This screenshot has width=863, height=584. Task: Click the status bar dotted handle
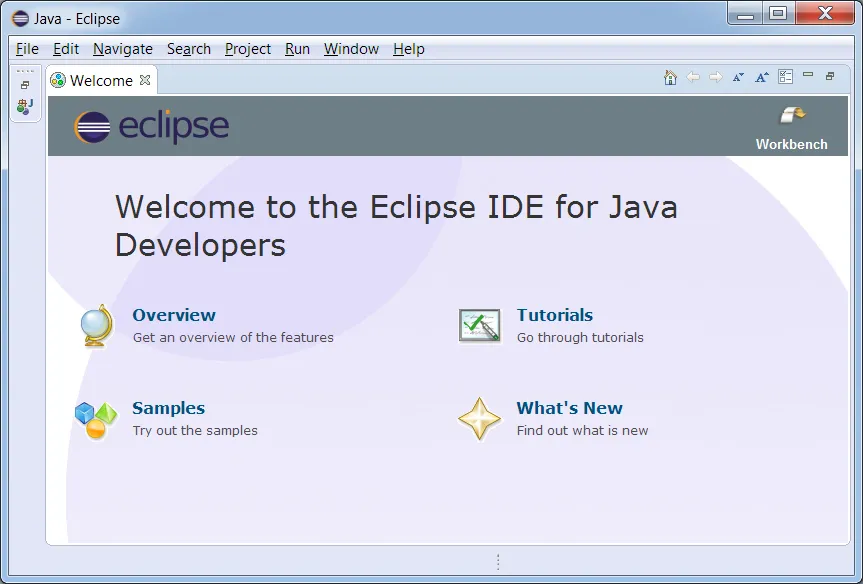498,562
